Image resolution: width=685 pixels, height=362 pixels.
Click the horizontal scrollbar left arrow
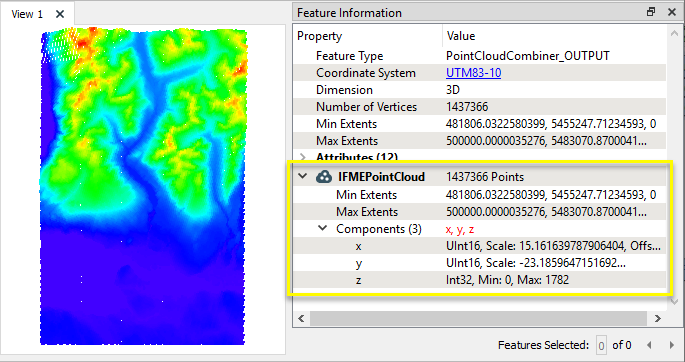tap(301, 319)
